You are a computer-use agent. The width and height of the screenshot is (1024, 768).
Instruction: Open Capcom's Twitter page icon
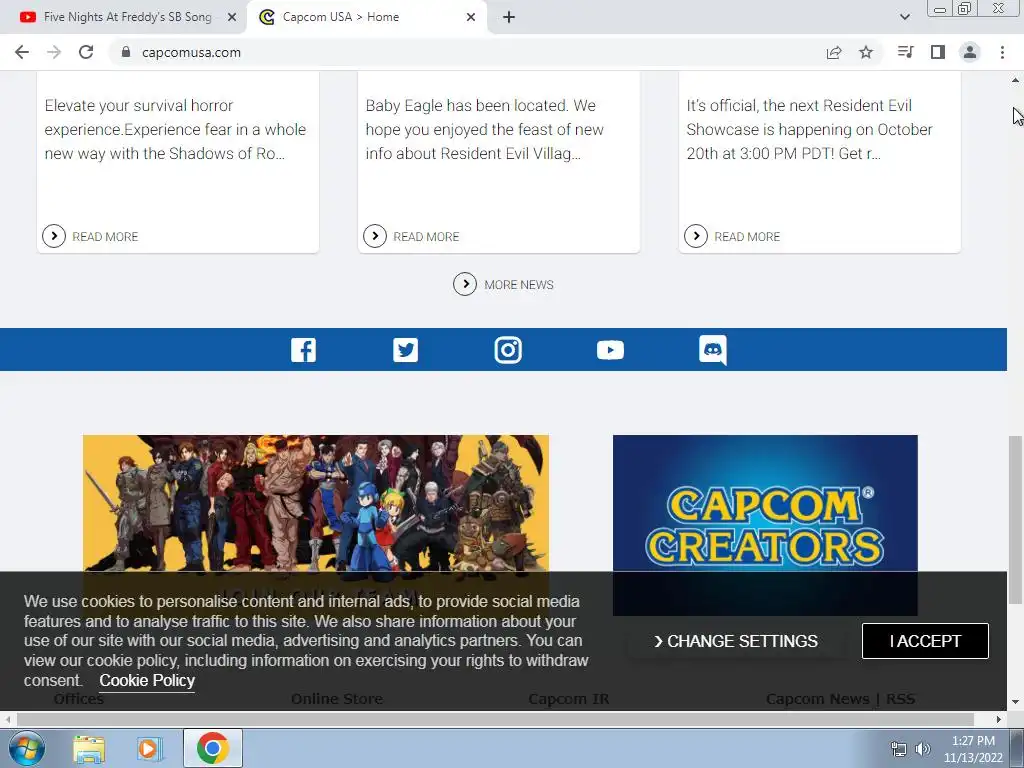click(x=406, y=350)
